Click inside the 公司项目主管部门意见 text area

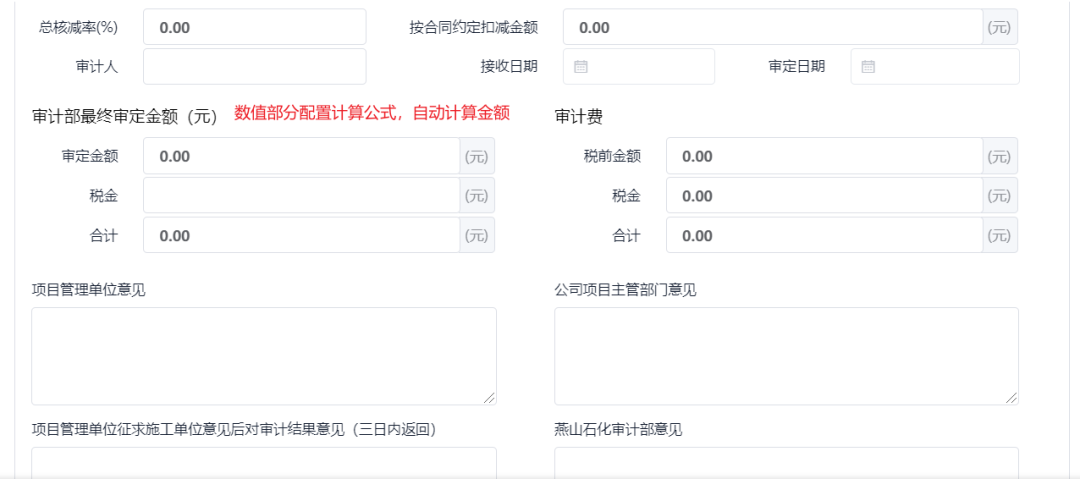click(x=786, y=355)
